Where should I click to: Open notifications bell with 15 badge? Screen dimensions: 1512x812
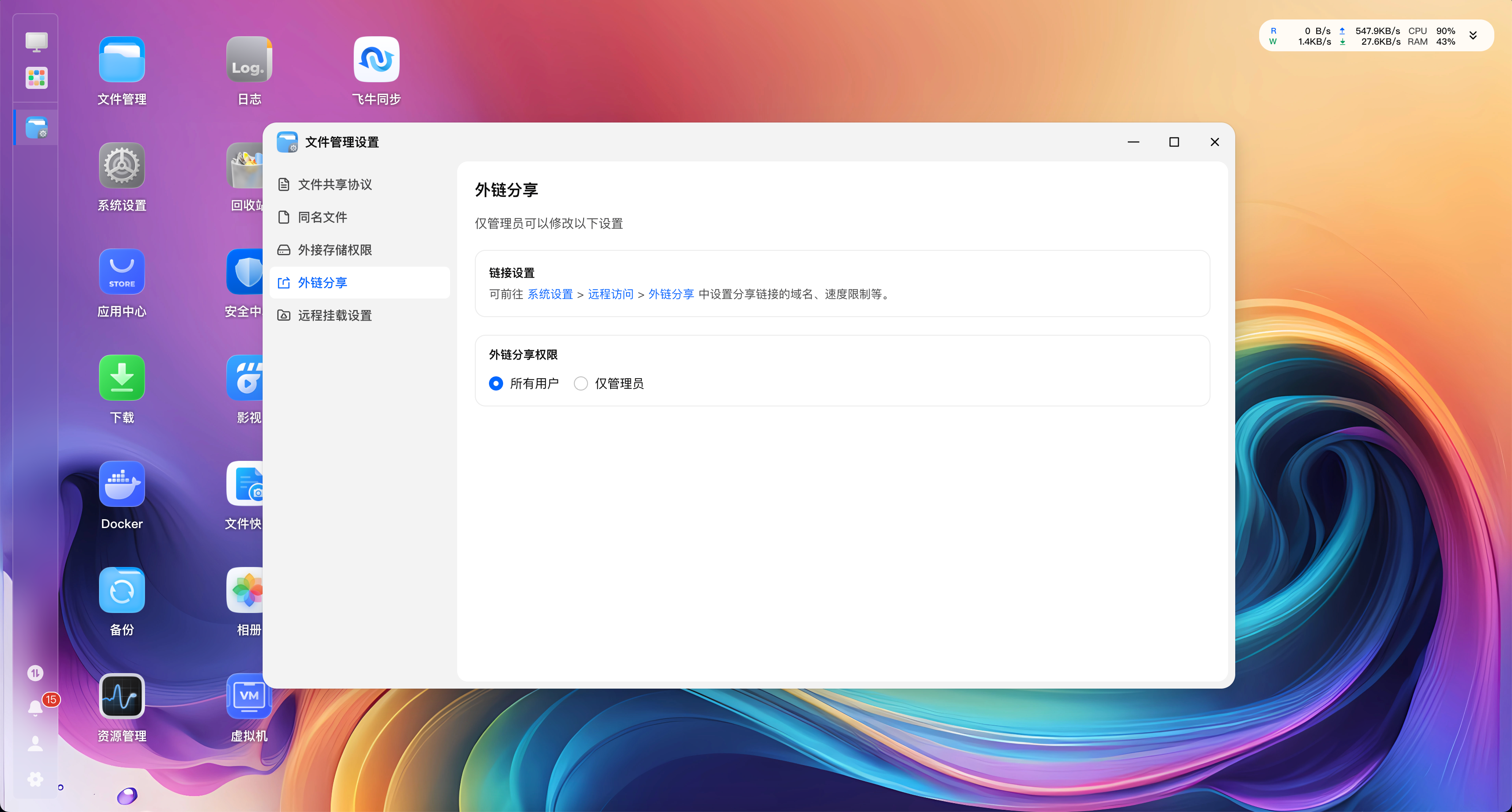pos(36,708)
